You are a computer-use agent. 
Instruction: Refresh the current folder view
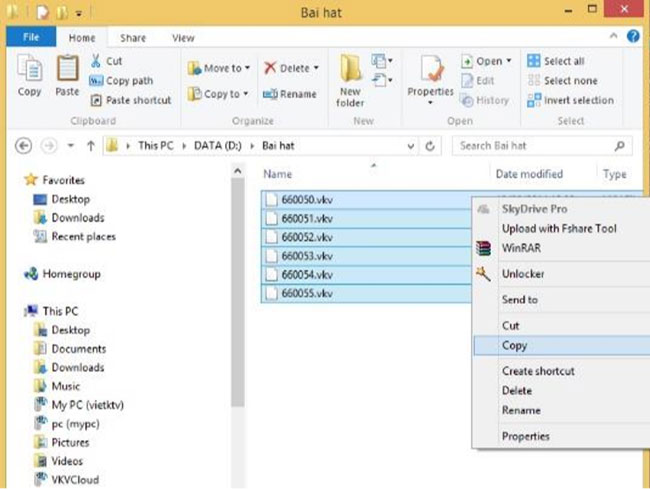pos(431,146)
